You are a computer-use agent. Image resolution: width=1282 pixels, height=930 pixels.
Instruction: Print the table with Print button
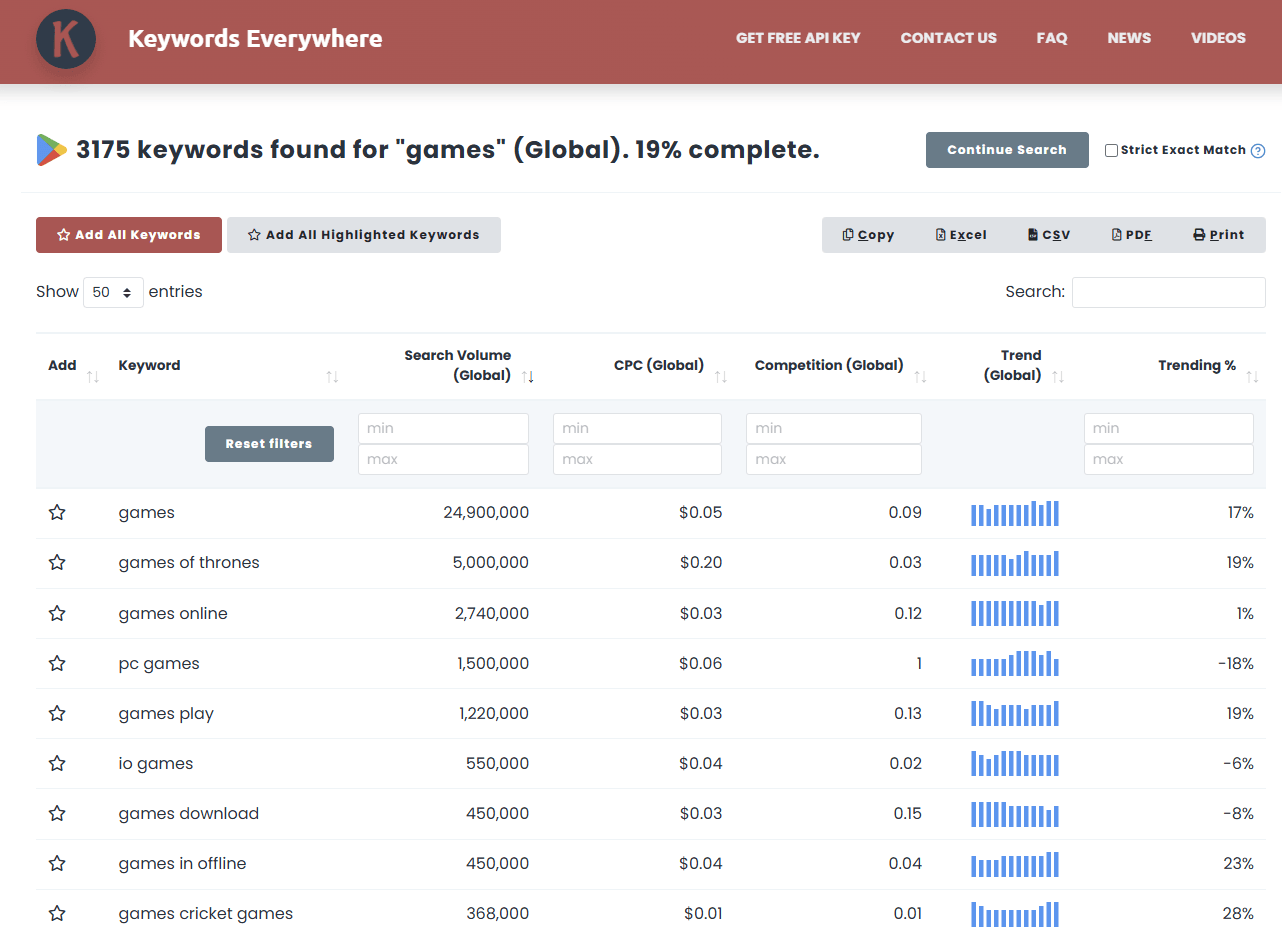pos(1219,235)
